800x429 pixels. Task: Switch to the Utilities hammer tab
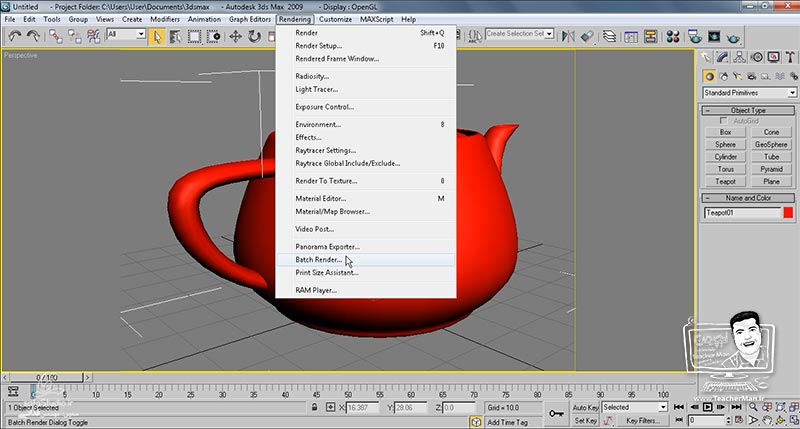tap(790, 57)
